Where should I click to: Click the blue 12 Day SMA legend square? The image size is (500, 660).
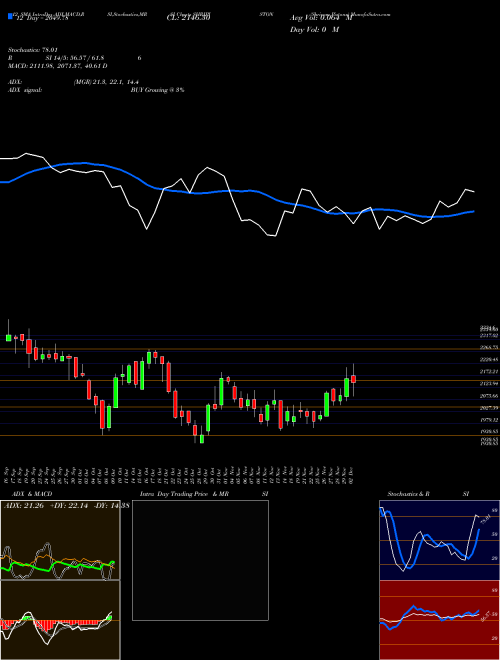coord(11,17)
